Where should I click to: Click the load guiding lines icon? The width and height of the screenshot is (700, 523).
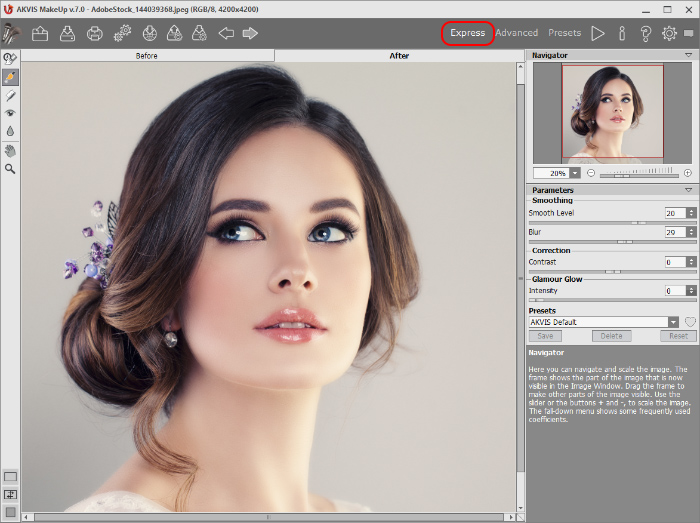pos(150,33)
